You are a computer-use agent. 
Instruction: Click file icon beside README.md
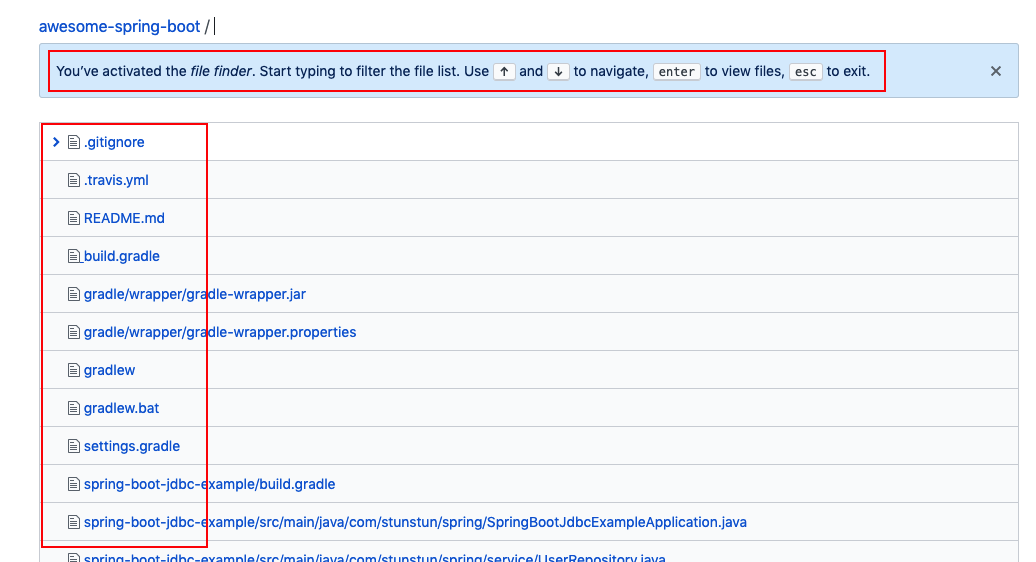[x=74, y=218]
